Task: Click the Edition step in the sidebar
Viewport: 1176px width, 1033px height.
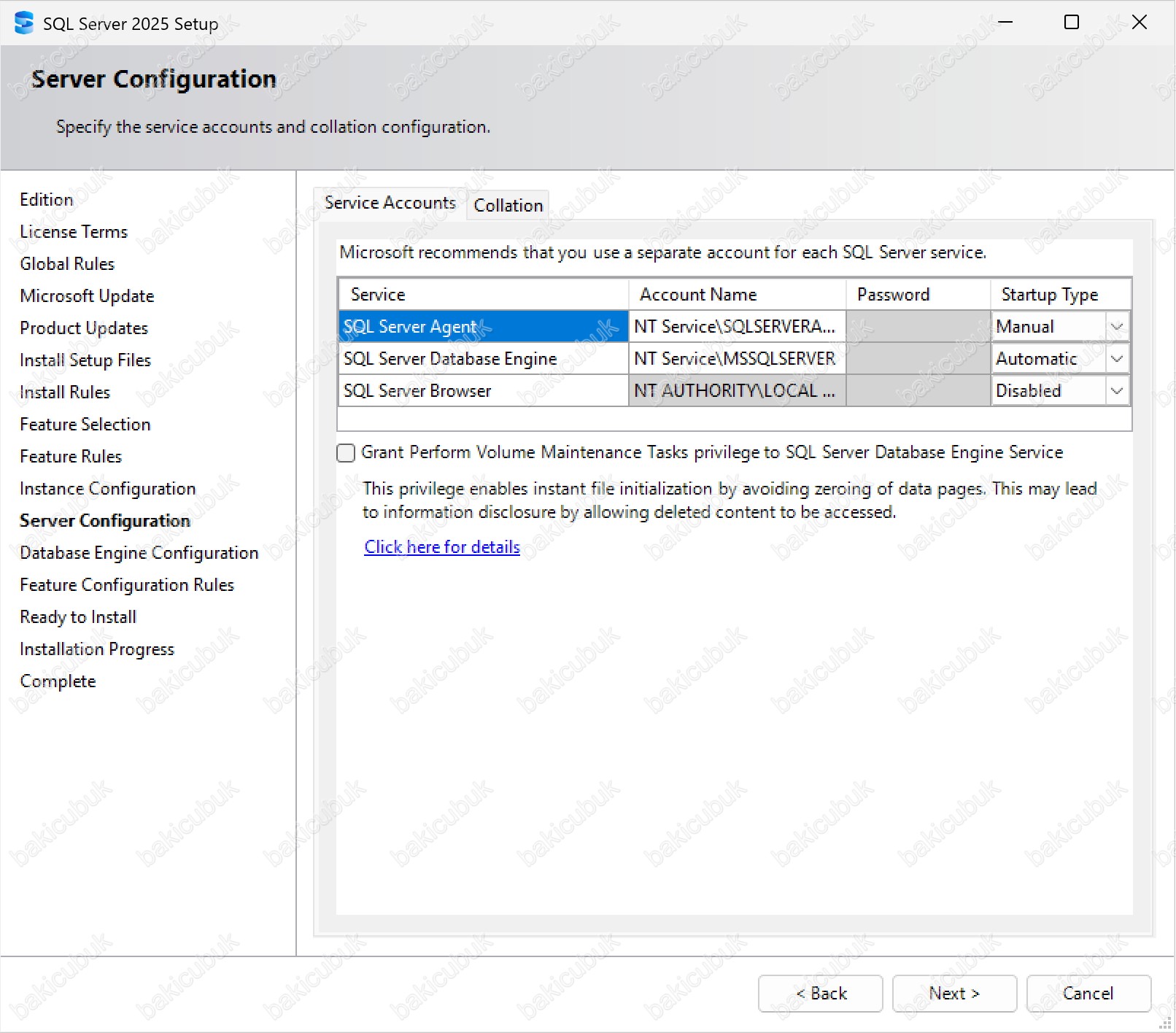Action: [x=47, y=200]
